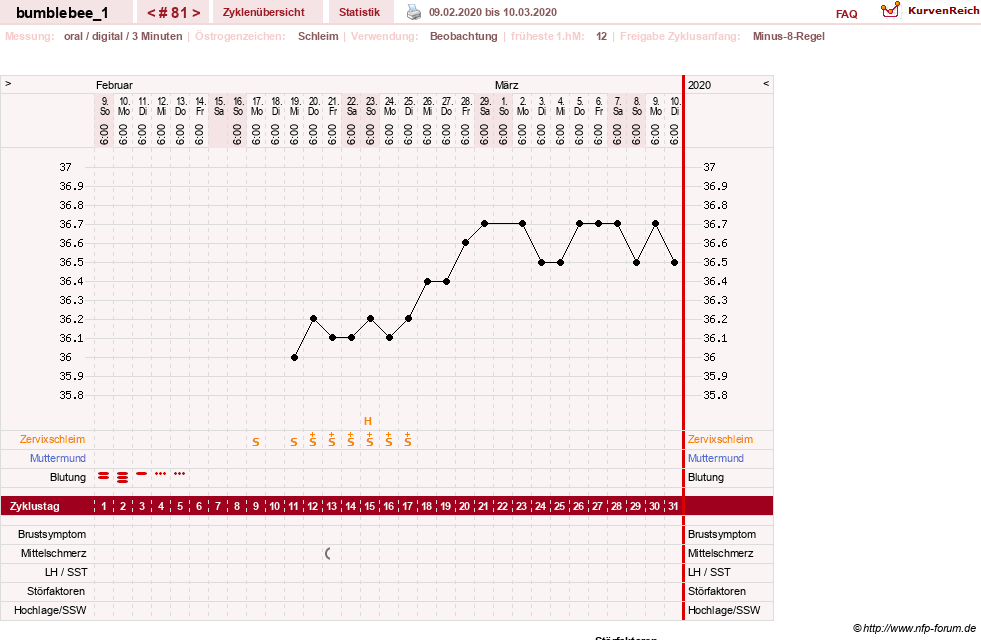Open the Statistik tab

(x=359, y=12)
